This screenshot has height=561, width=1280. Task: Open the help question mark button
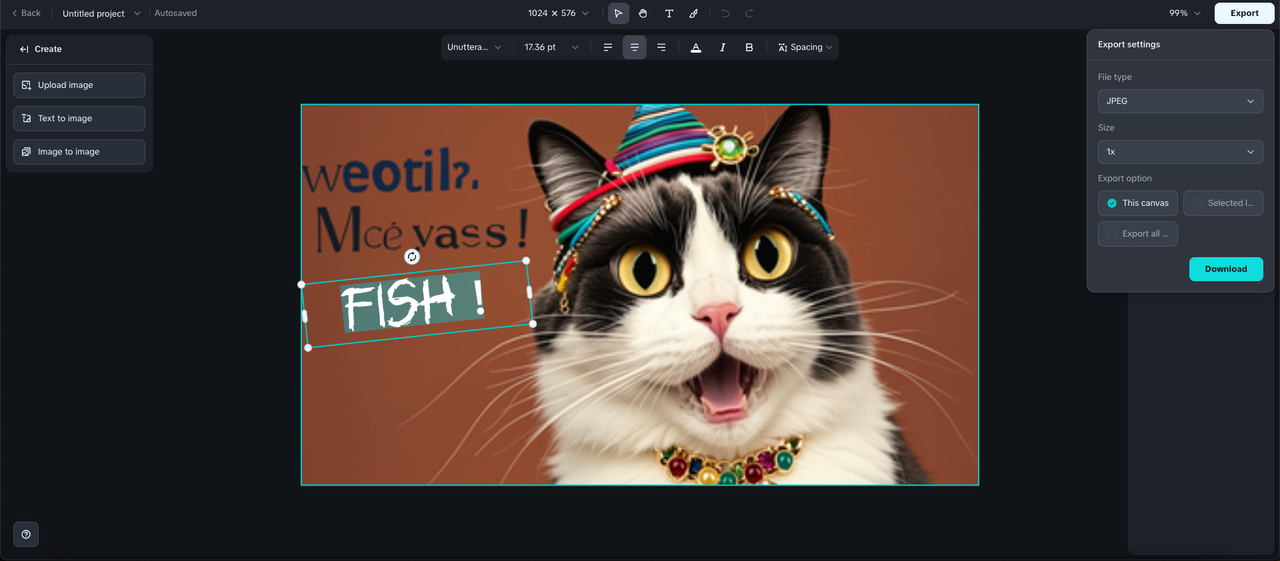26,534
